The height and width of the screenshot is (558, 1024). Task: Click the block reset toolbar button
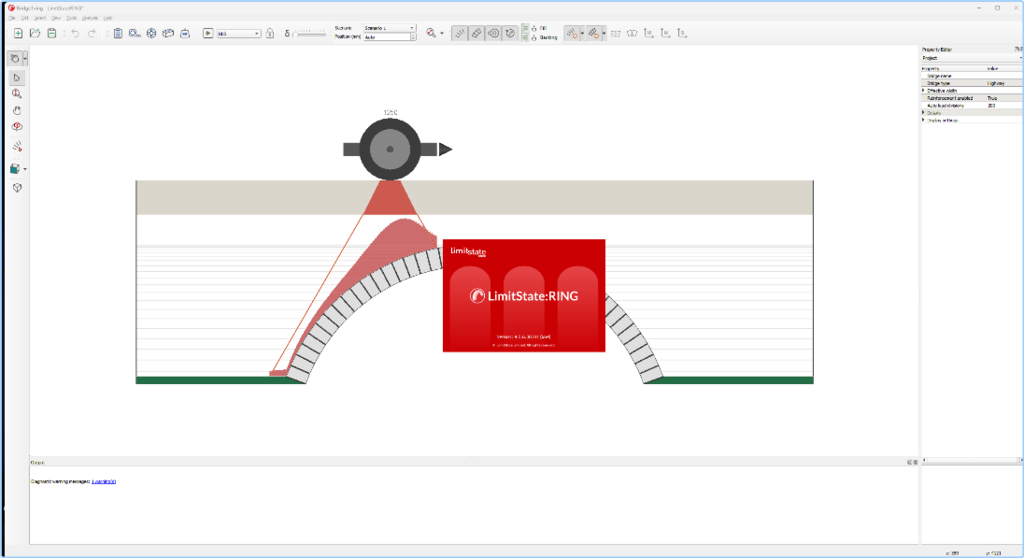[593, 33]
